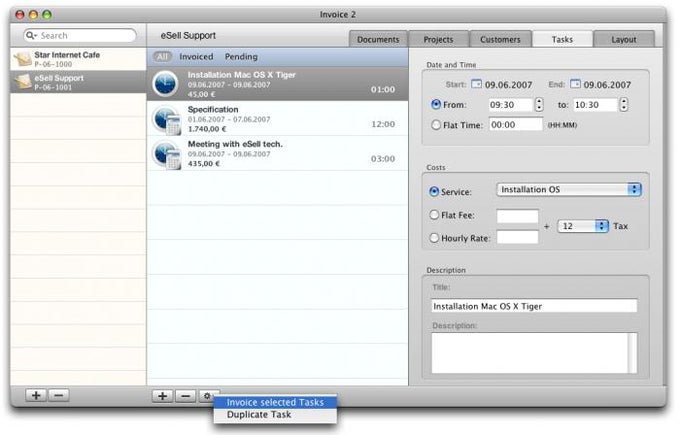This screenshot has height=435, width=680.
Task: Click the eSell Support project folder icon
Action: point(22,82)
